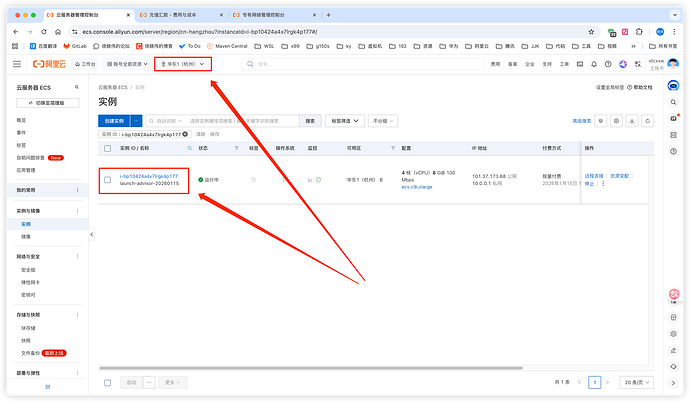Open instance link i-bp10424a4x7lrgk4p177
Screen dimensions: 690x402
point(148,176)
